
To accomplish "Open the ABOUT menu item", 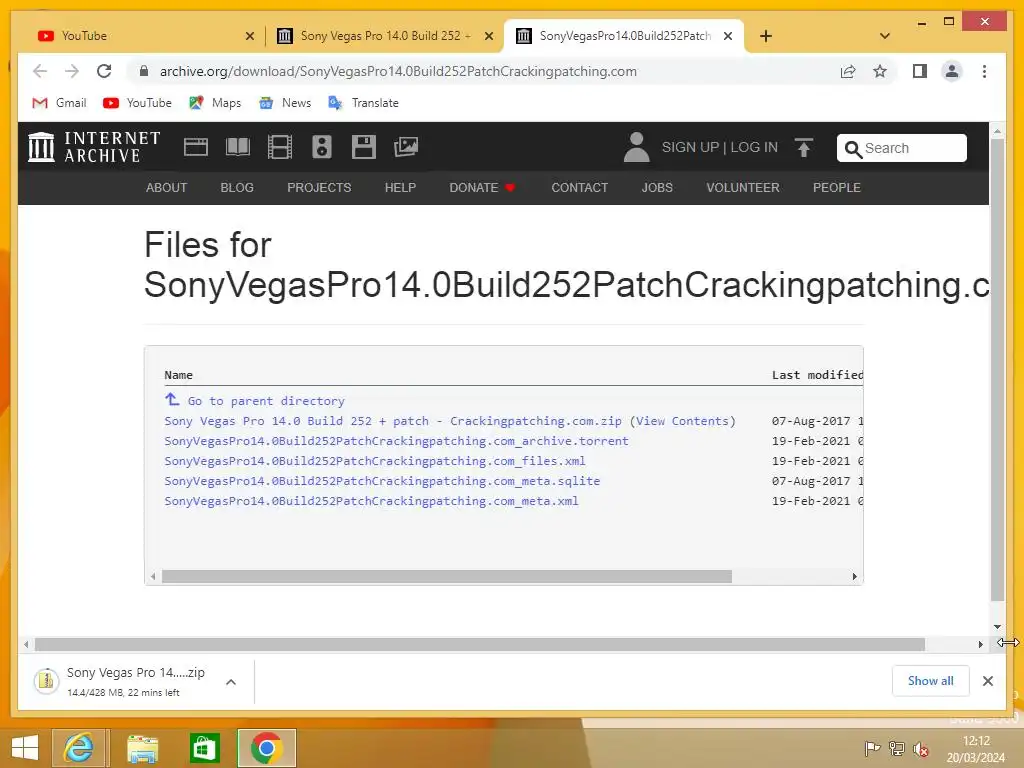I will coord(167,187).
